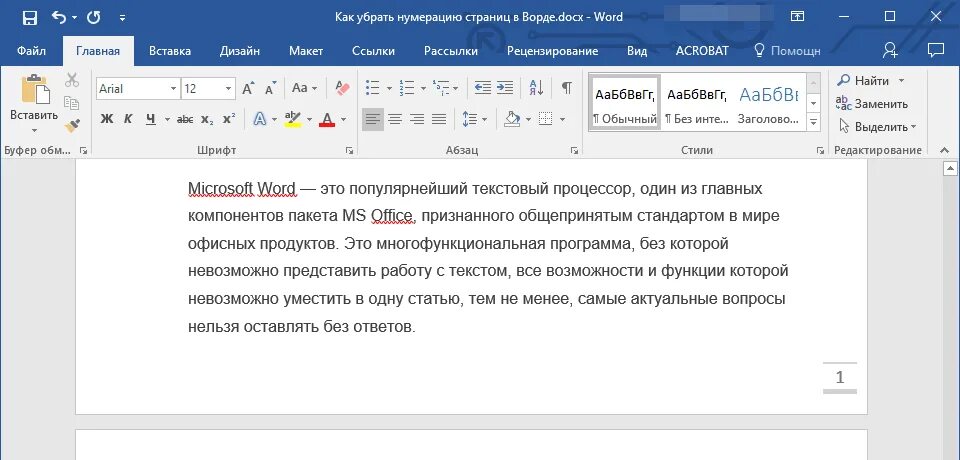Viewport: 960px width, 460px height.
Task: Toggle bold Ж formatting
Action: click(107, 119)
